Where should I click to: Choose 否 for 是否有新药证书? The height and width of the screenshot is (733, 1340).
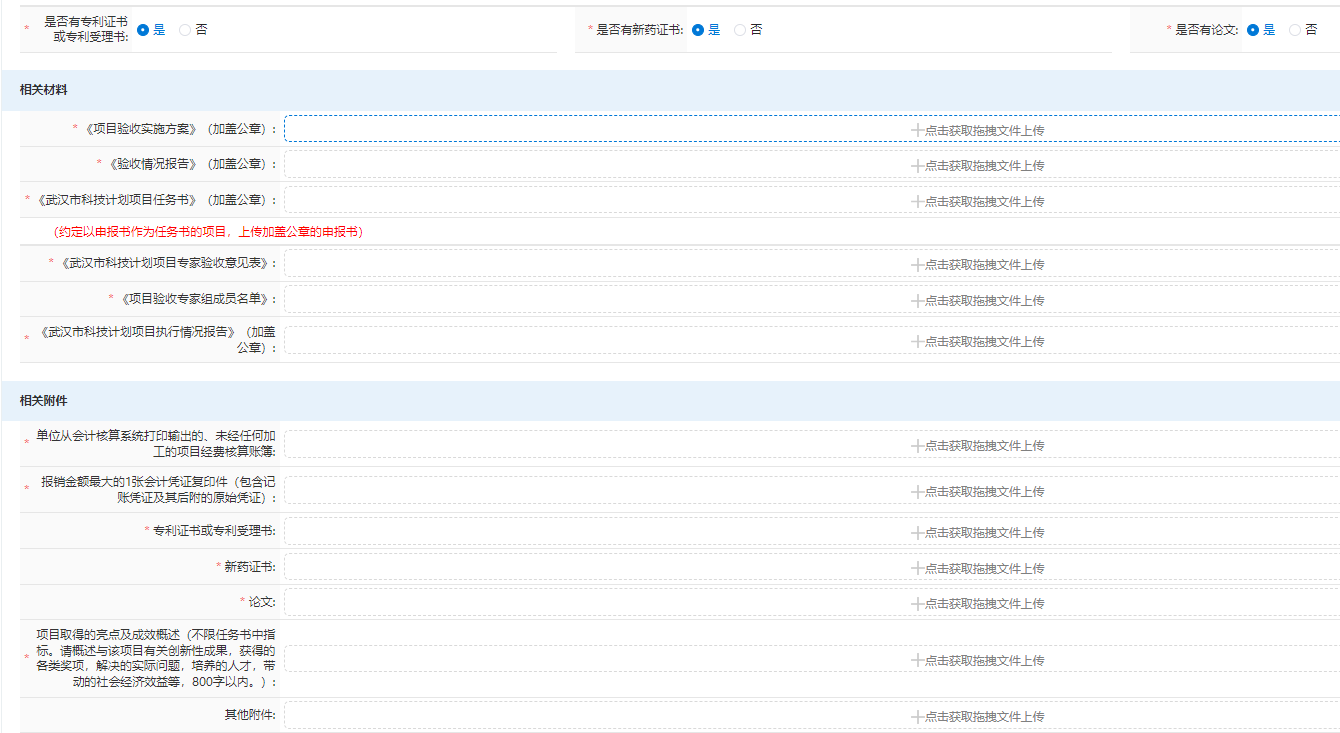(x=740, y=30)
